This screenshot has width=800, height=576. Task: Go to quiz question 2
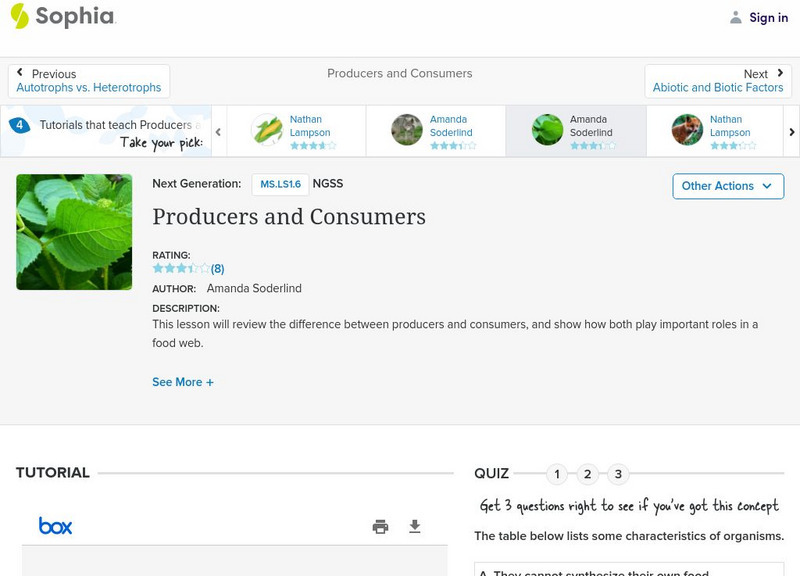tap(588, 474)
